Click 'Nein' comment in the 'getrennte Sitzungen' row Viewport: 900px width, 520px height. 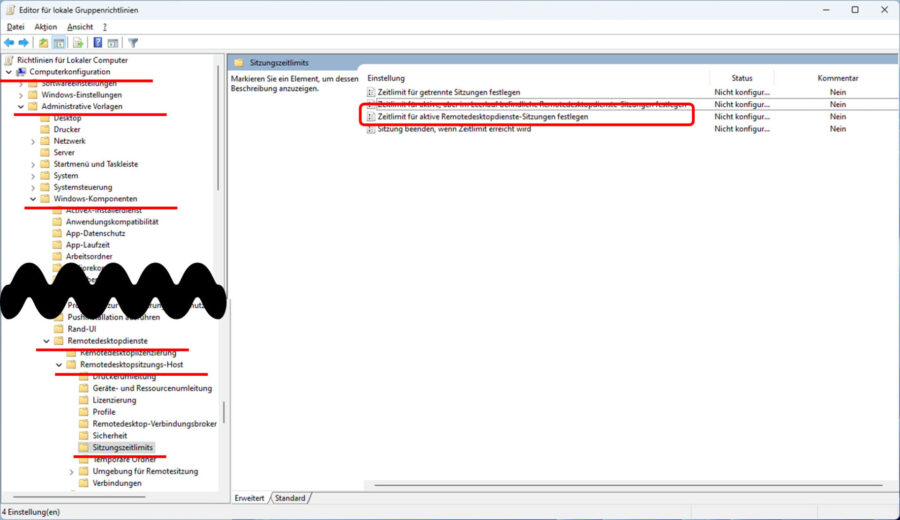pyautogui.click(x=837, y=92)
